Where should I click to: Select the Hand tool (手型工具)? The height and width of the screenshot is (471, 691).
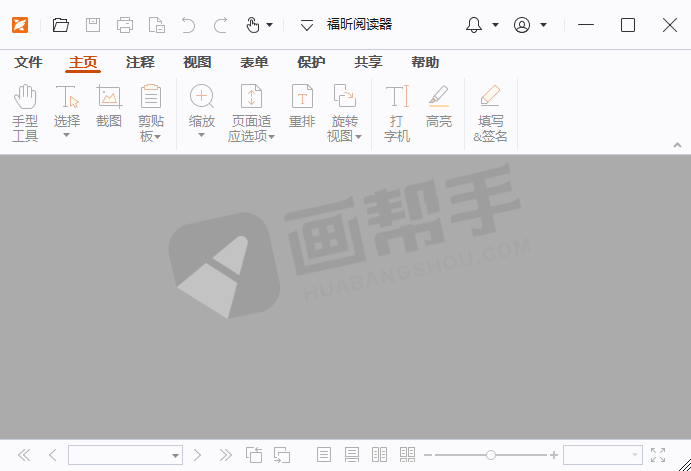(25, 112)
